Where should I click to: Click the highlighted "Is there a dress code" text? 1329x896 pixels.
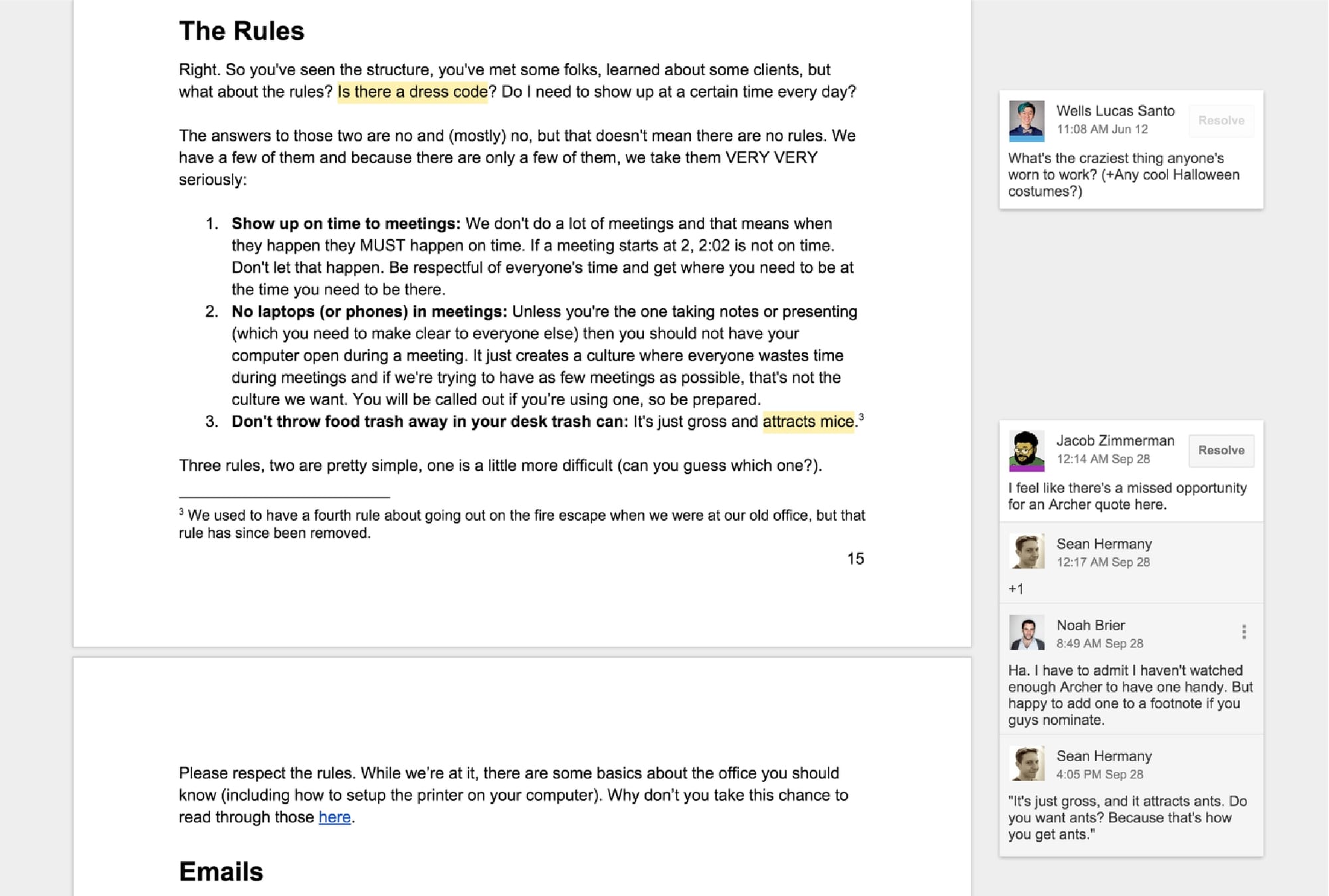tap(413, 92)
